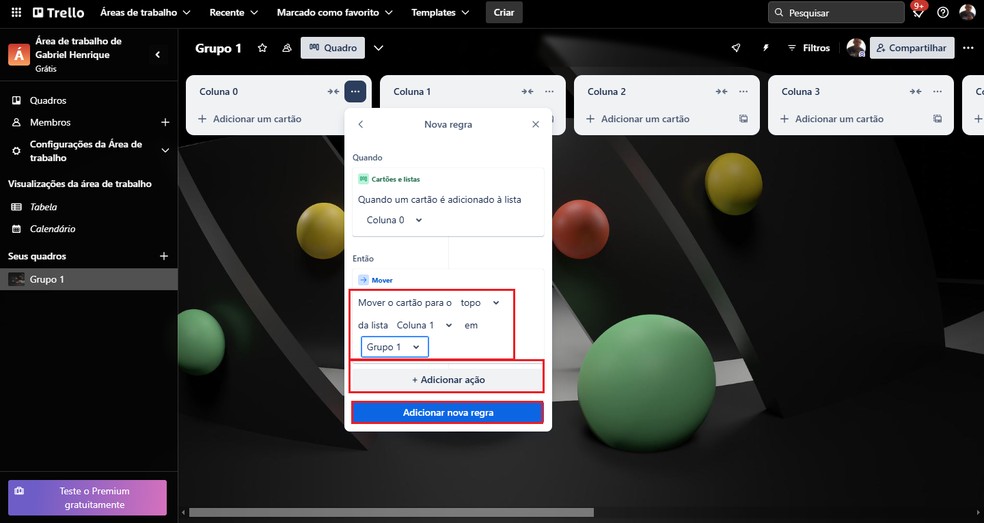The width and height of the screenshot is (984, 523).
Task: Open Coluna 0 list actions menu
Action: 355,92
